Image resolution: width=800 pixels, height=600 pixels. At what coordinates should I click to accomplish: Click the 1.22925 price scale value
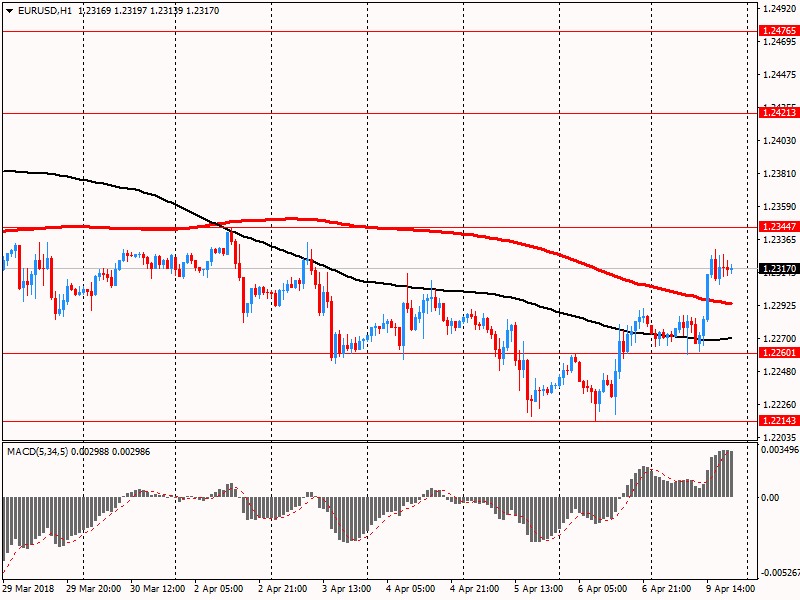pos(779,305)
